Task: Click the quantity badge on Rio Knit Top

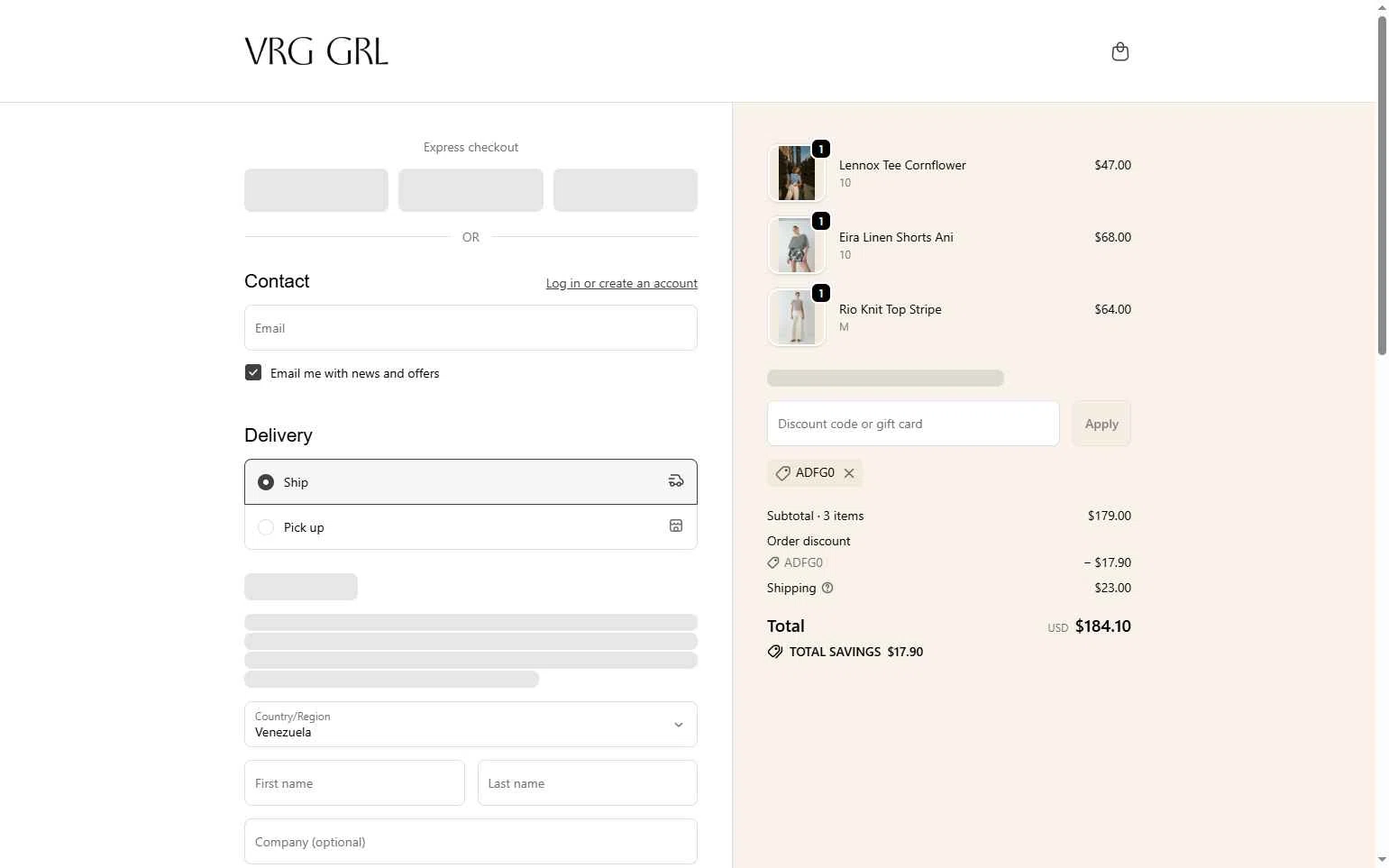Action: click(x=821, y=293)
